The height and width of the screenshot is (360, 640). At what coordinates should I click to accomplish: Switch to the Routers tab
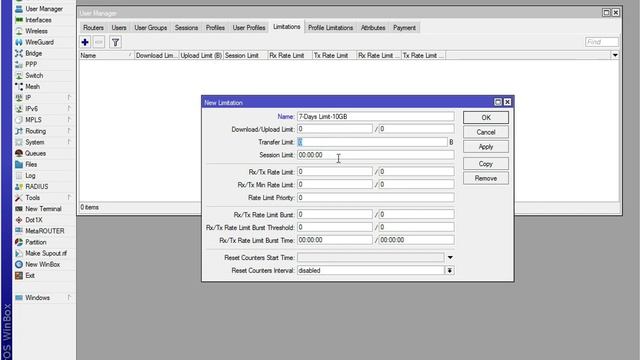(93, 28)
